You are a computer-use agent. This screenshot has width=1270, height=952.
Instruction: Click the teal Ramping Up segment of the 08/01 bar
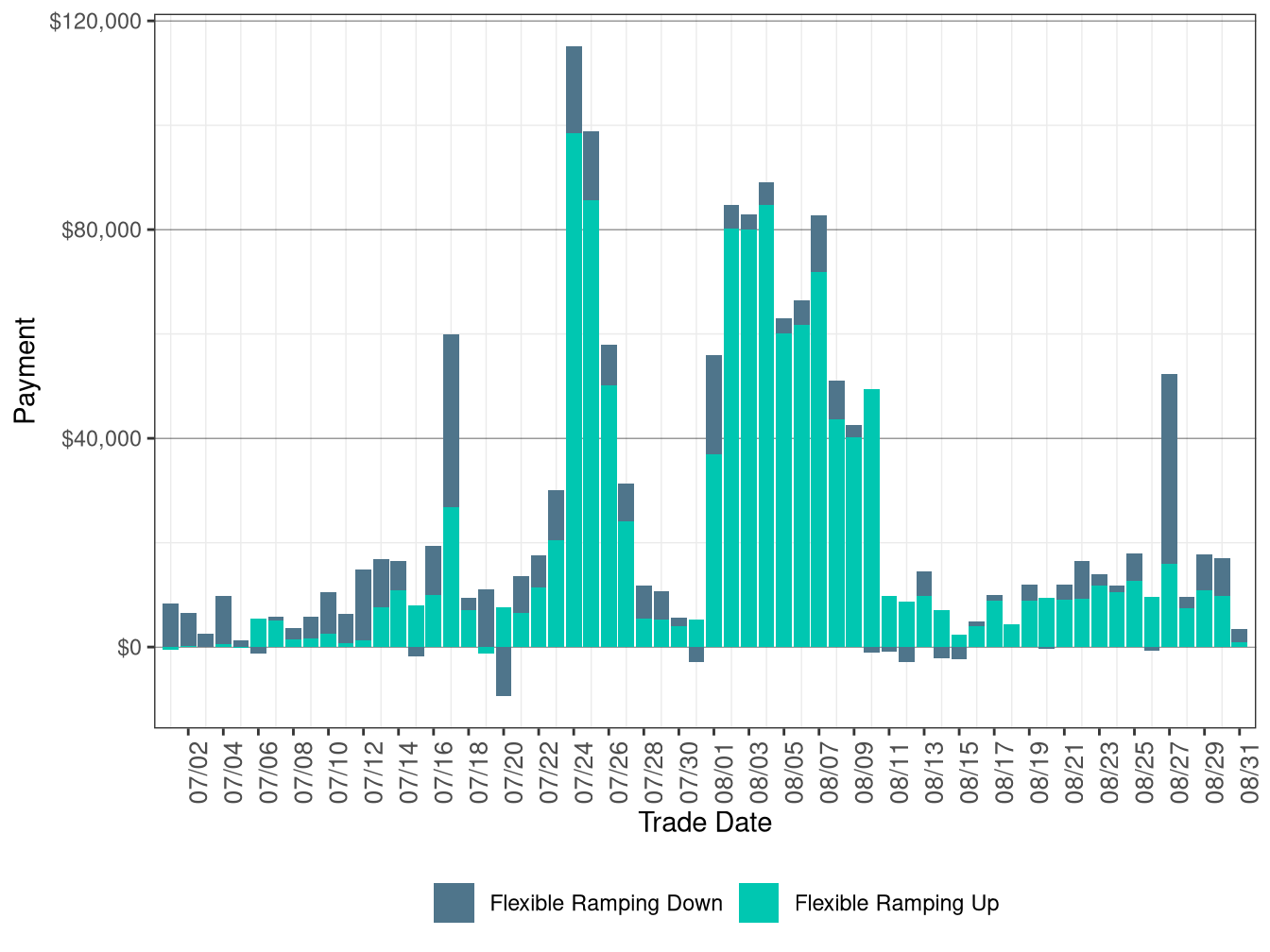(713, 551)
